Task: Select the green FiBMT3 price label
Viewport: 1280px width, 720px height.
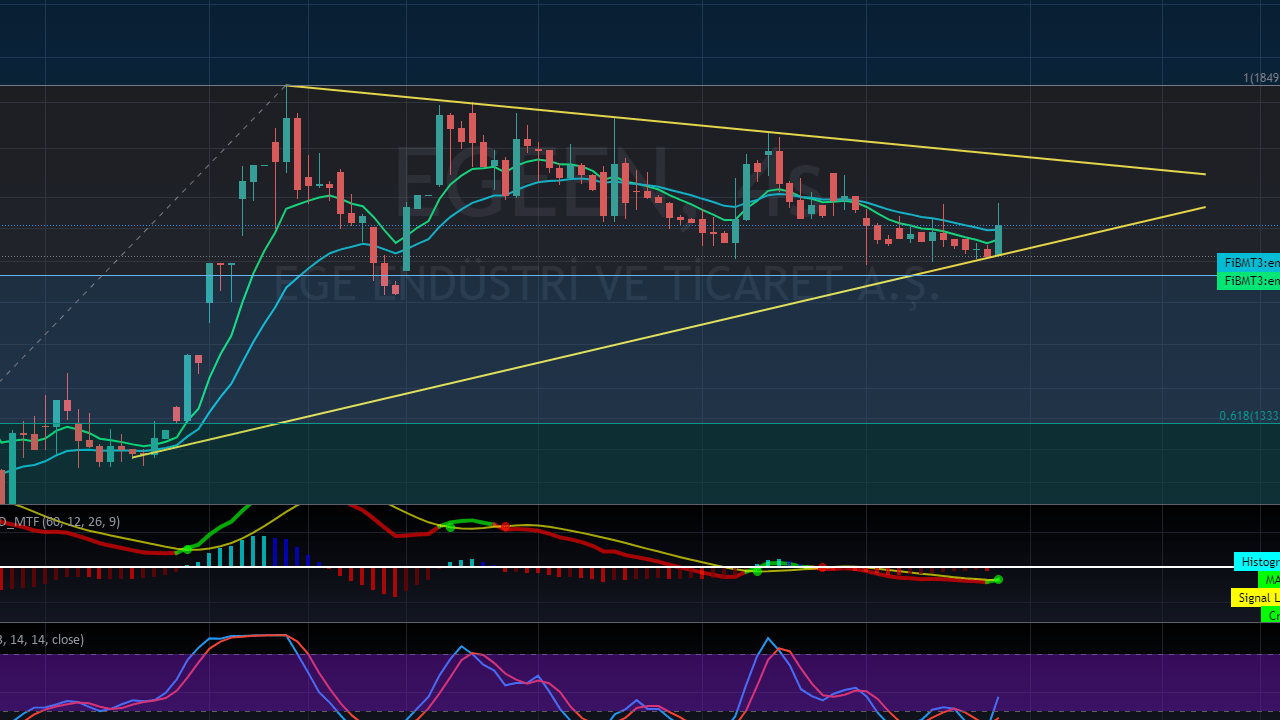Action: (x=1248, y=281)
